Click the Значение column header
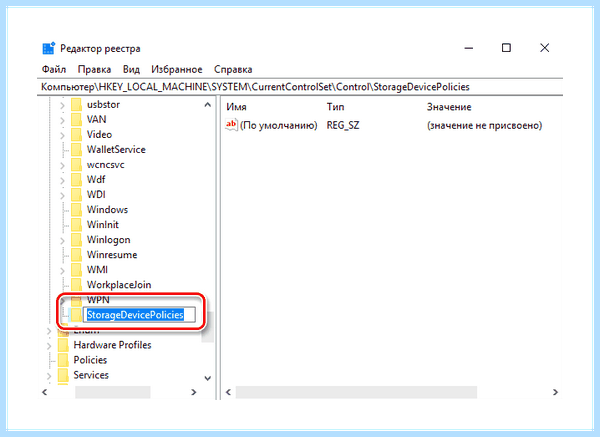This screenshot has height=437, width=600. pyautogui.click(x=449, y=107)
